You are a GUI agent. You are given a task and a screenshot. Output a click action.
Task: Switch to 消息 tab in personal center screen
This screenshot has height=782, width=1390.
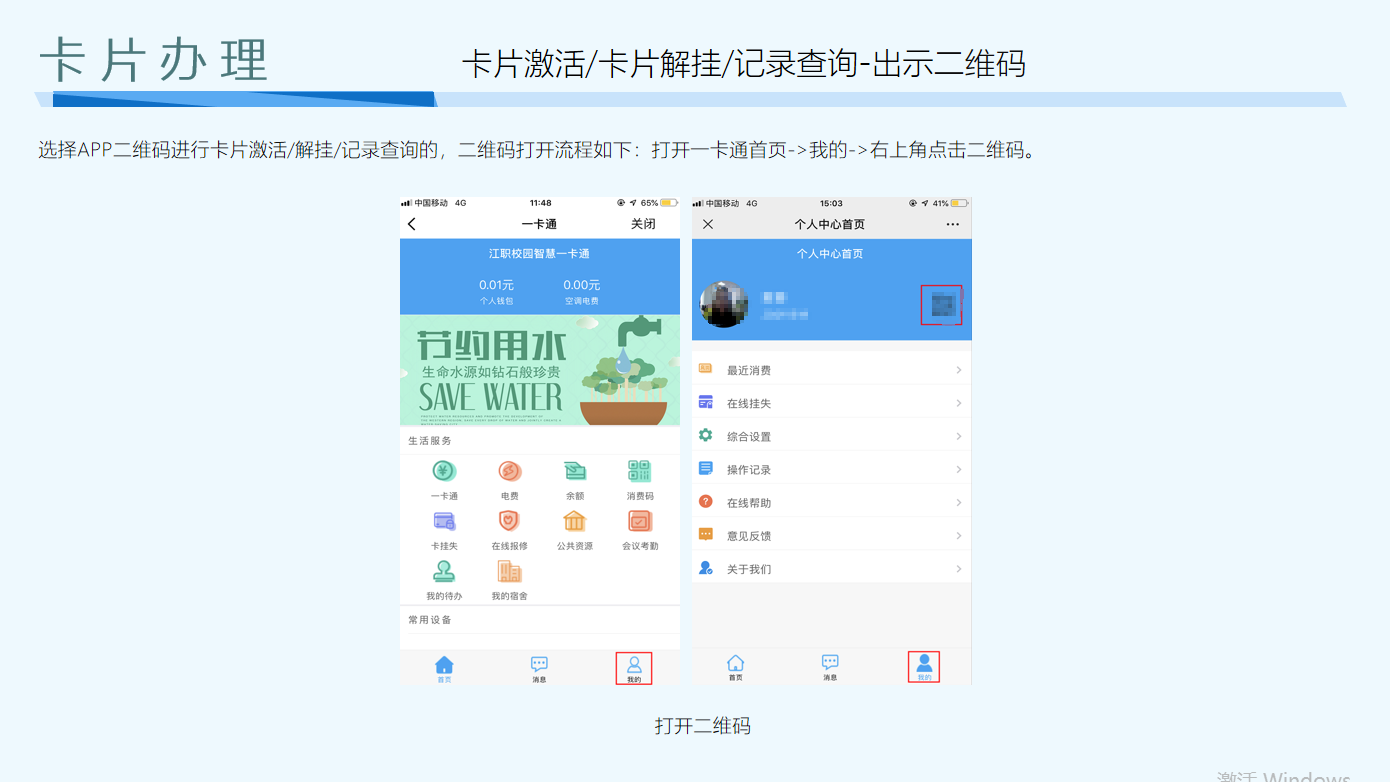point(830,666)
